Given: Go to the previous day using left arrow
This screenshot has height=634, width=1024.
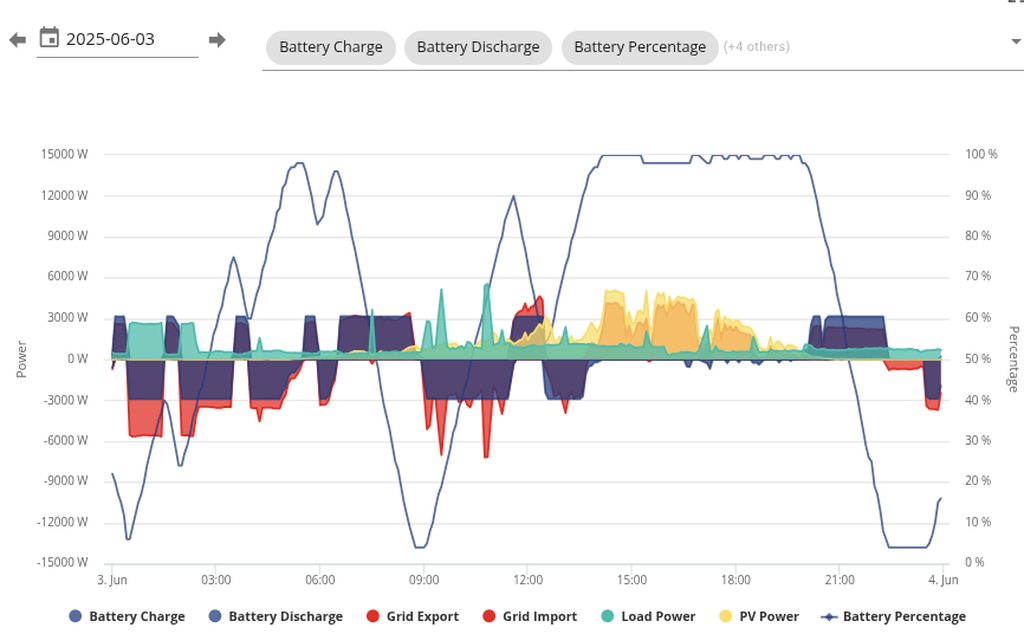Looking at the screenshot, I should point(17,40).
